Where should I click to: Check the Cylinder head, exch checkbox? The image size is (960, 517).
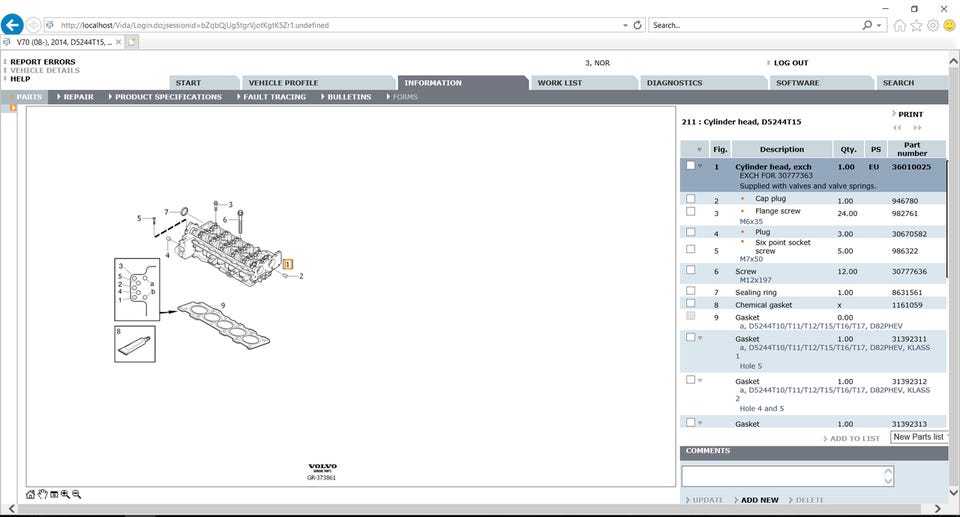point(691,165)
